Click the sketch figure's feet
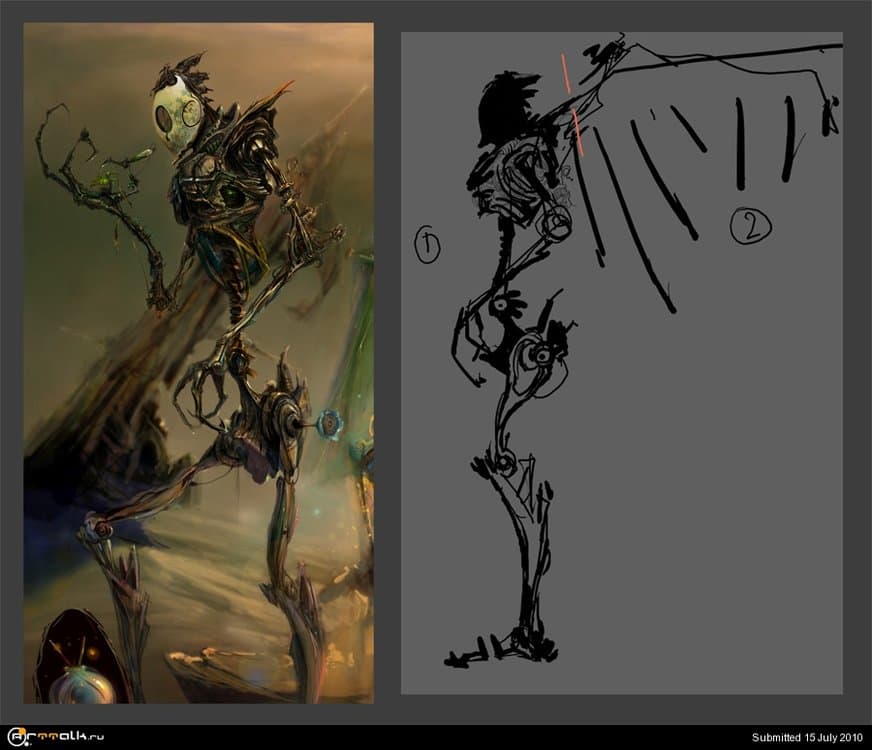Viewport: 872px width, 750px height. coord(500,650)
